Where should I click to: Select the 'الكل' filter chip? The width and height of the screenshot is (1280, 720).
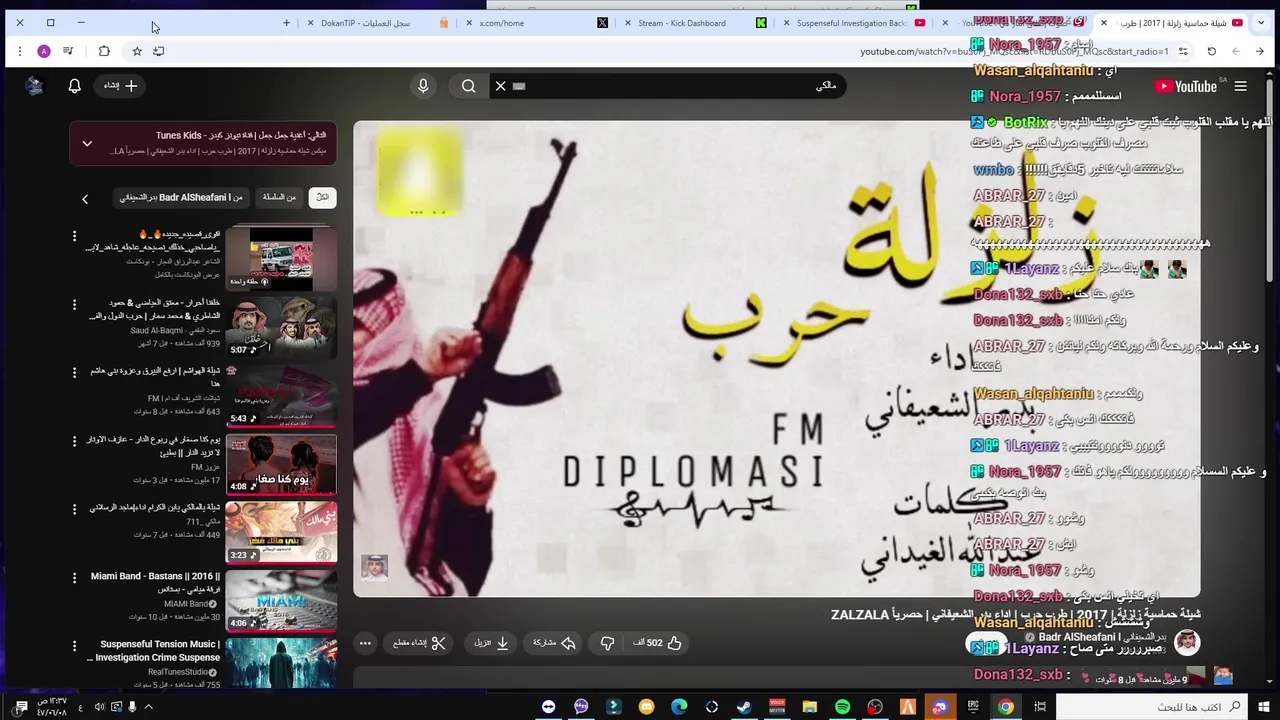pos(322,197)
